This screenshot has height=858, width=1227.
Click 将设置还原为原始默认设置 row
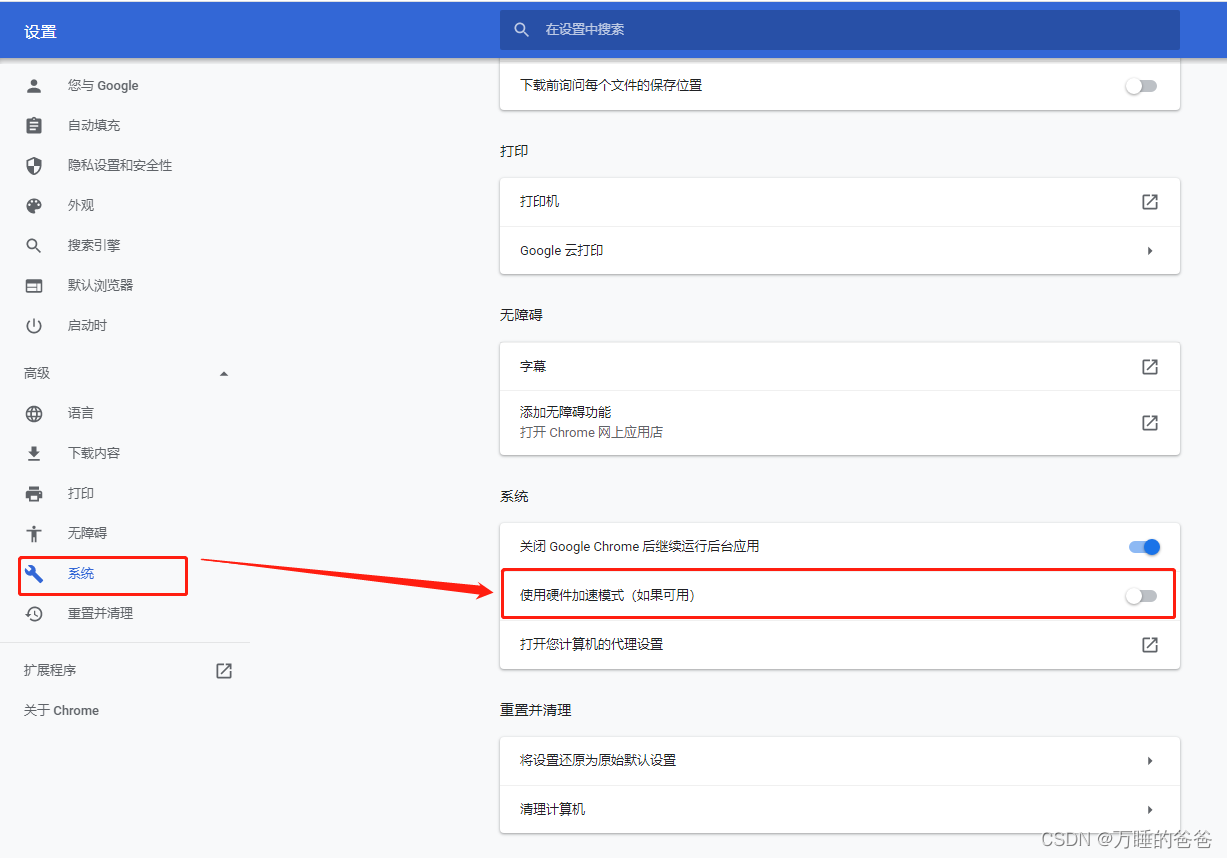(840, 761)
